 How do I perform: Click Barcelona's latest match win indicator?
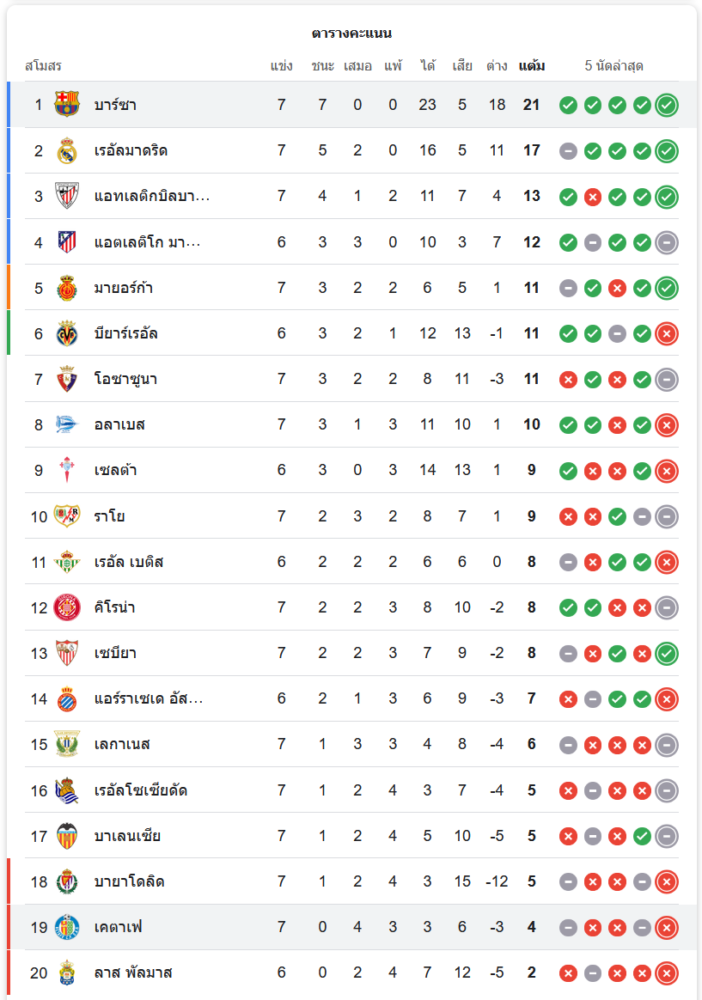(667, 105)
